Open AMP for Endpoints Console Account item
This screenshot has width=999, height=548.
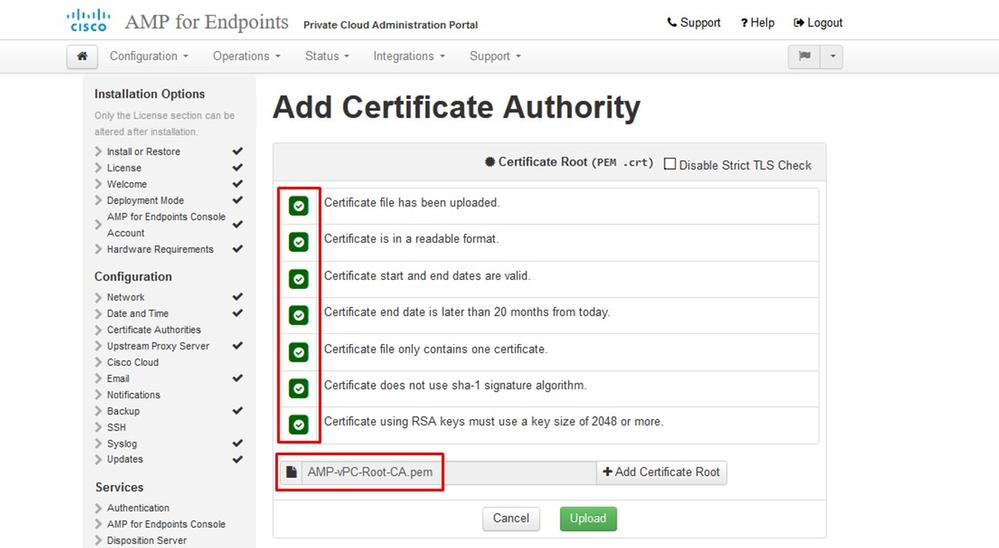pyautogui.click(x=166, y=225)
